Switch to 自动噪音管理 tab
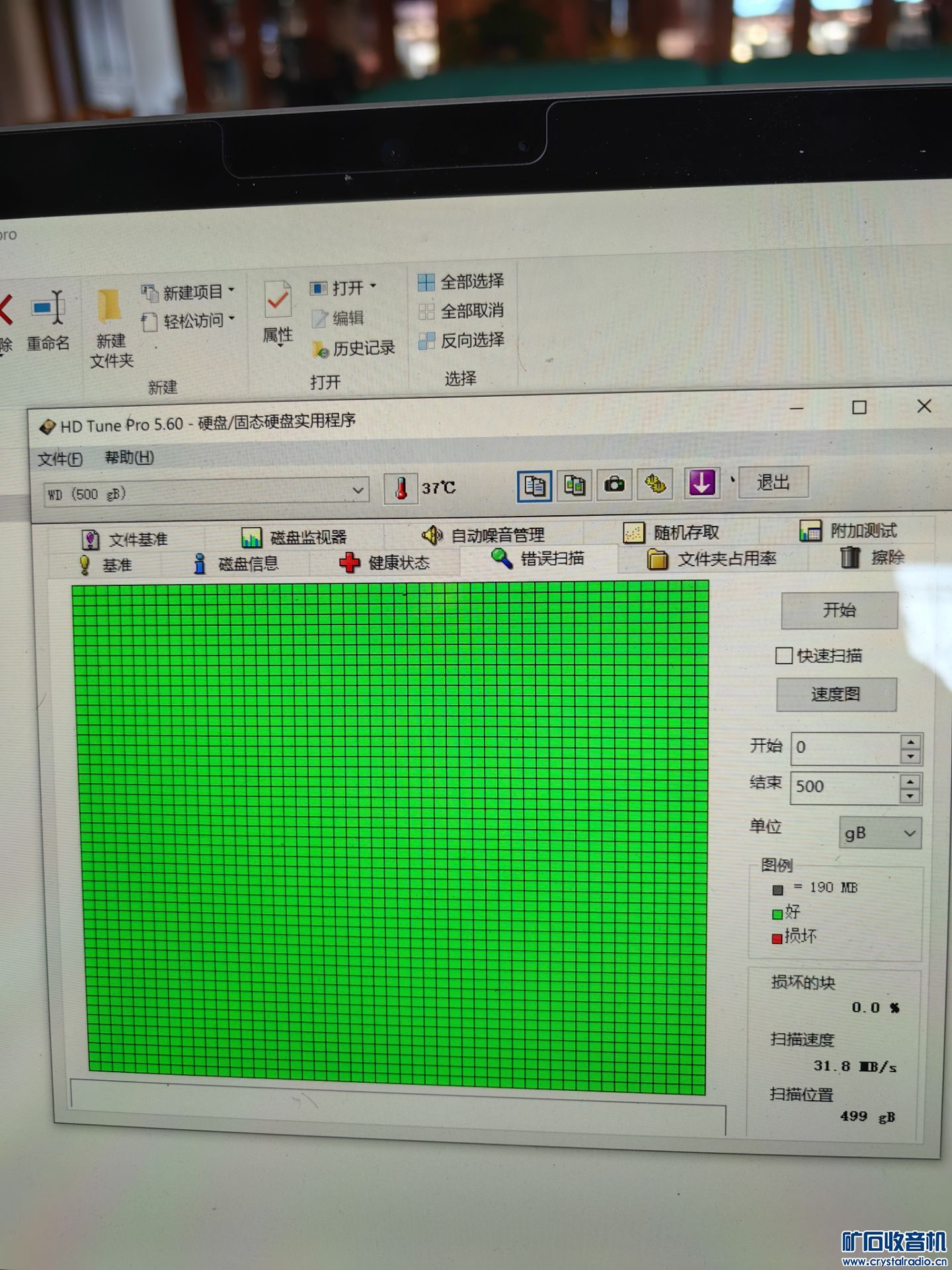952x1270 pixels. [x=483, y=534]
